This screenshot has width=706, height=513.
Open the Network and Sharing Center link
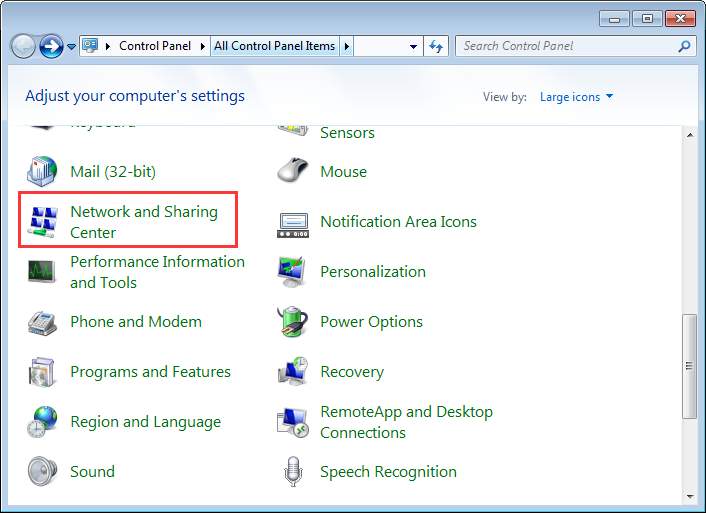tap(144, 222)
